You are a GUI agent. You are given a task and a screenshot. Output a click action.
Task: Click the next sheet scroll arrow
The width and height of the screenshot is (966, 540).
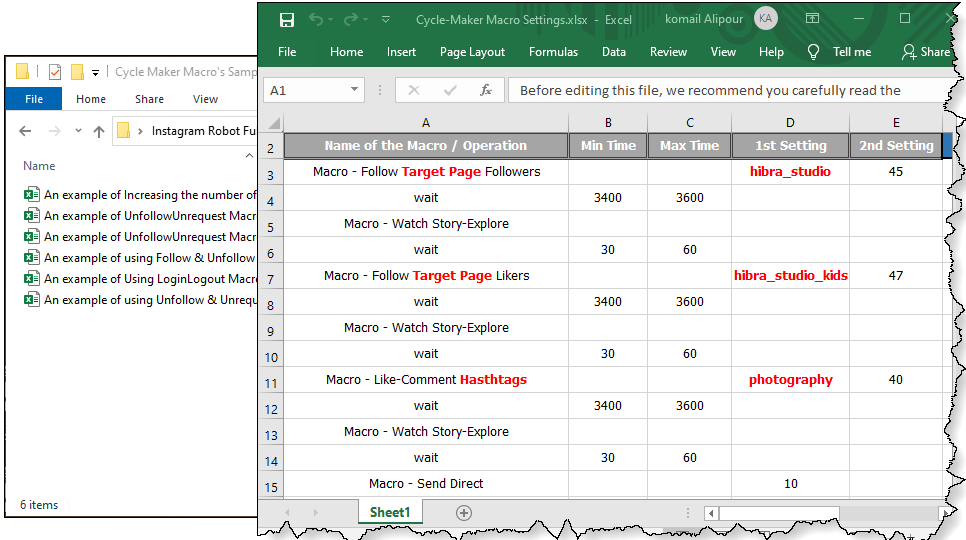315,513
